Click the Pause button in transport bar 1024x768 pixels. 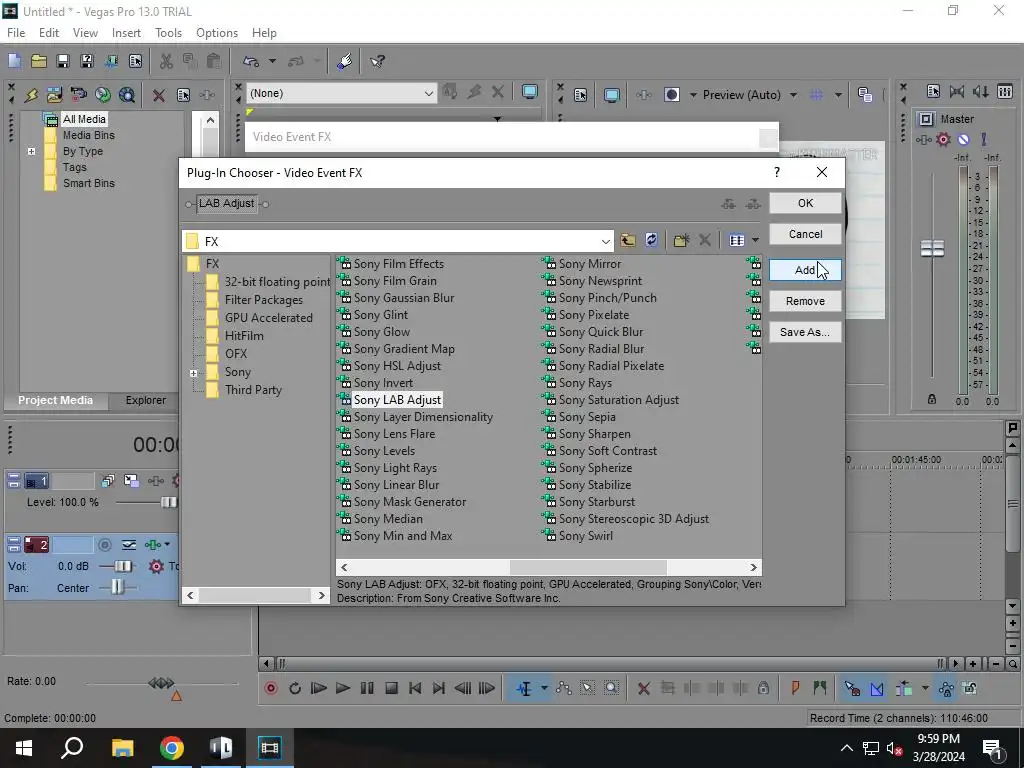tap(367, 688)
